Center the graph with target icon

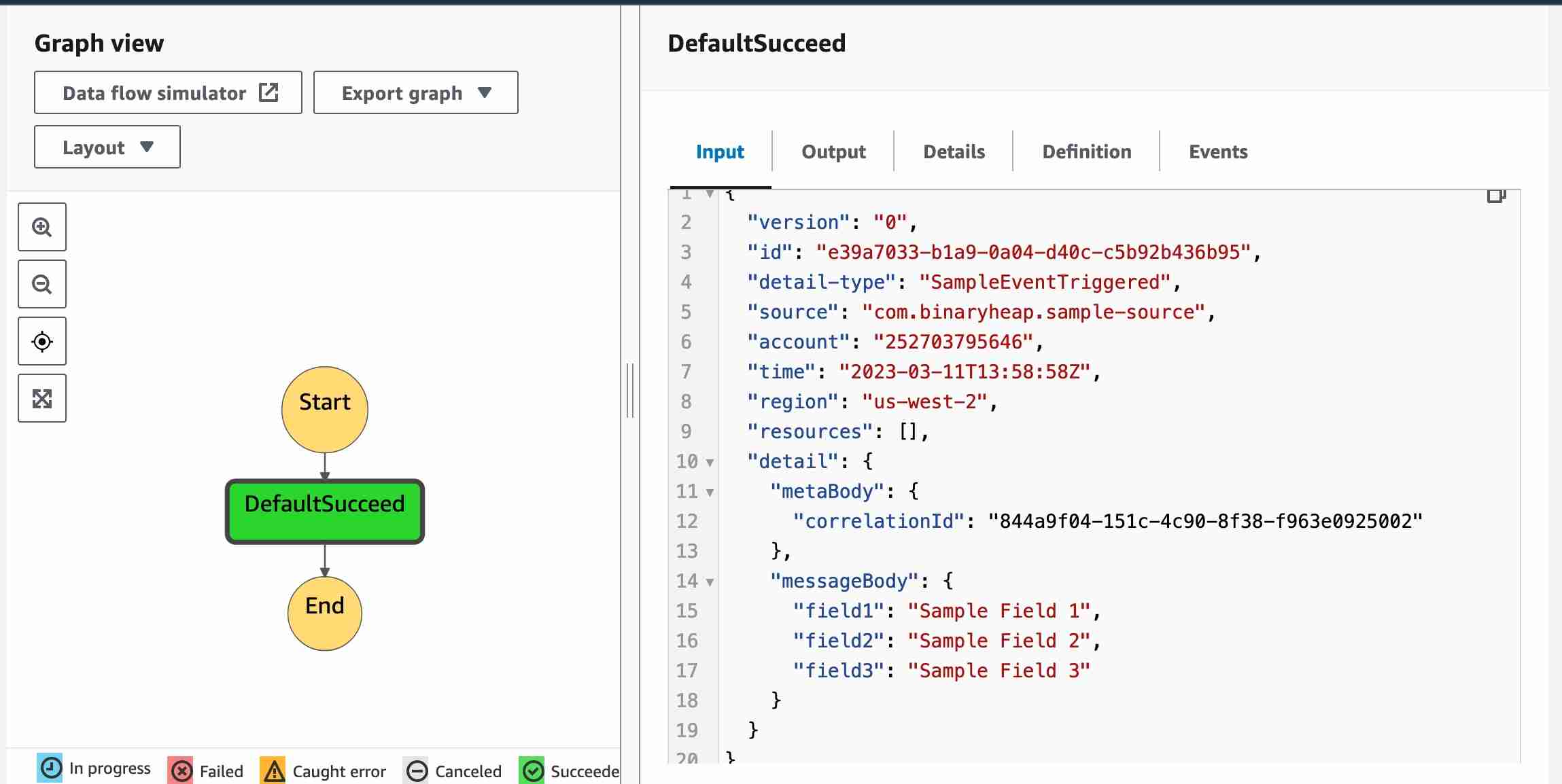pyautogui.click(x=42, y=341)
